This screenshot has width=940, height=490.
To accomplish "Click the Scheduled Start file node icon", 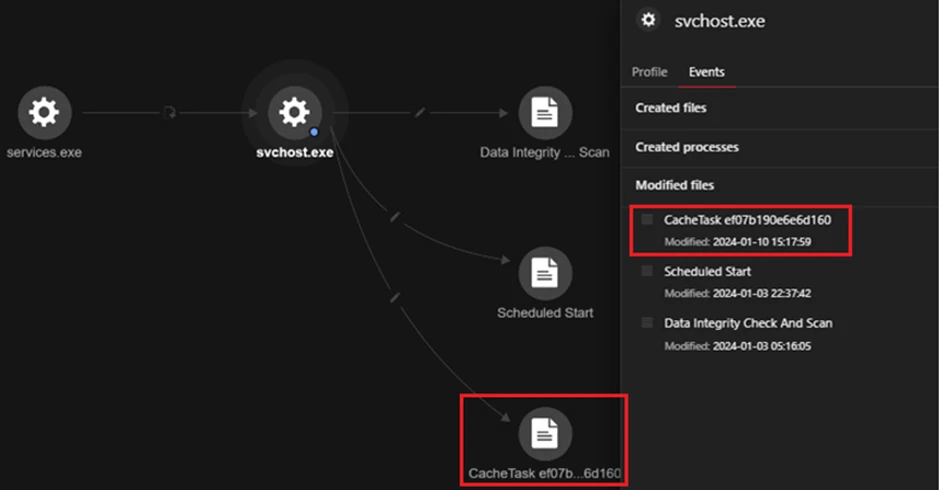I will tap(545, 273).
